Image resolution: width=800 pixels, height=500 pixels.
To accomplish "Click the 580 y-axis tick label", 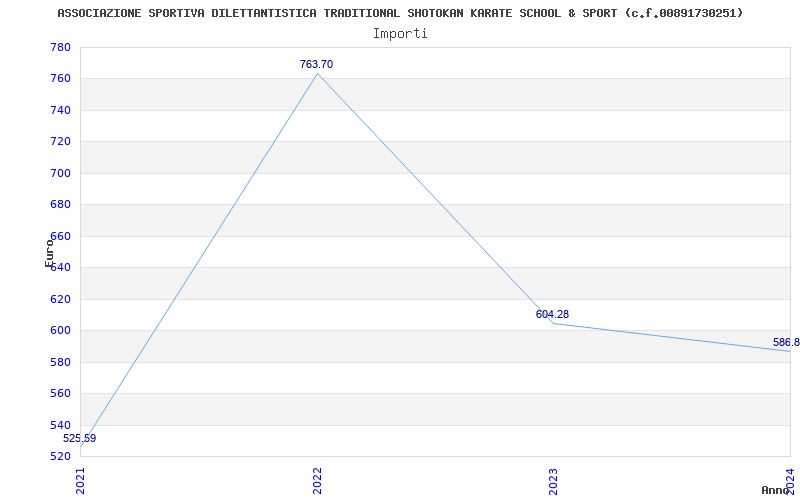I will click(60, 362).
